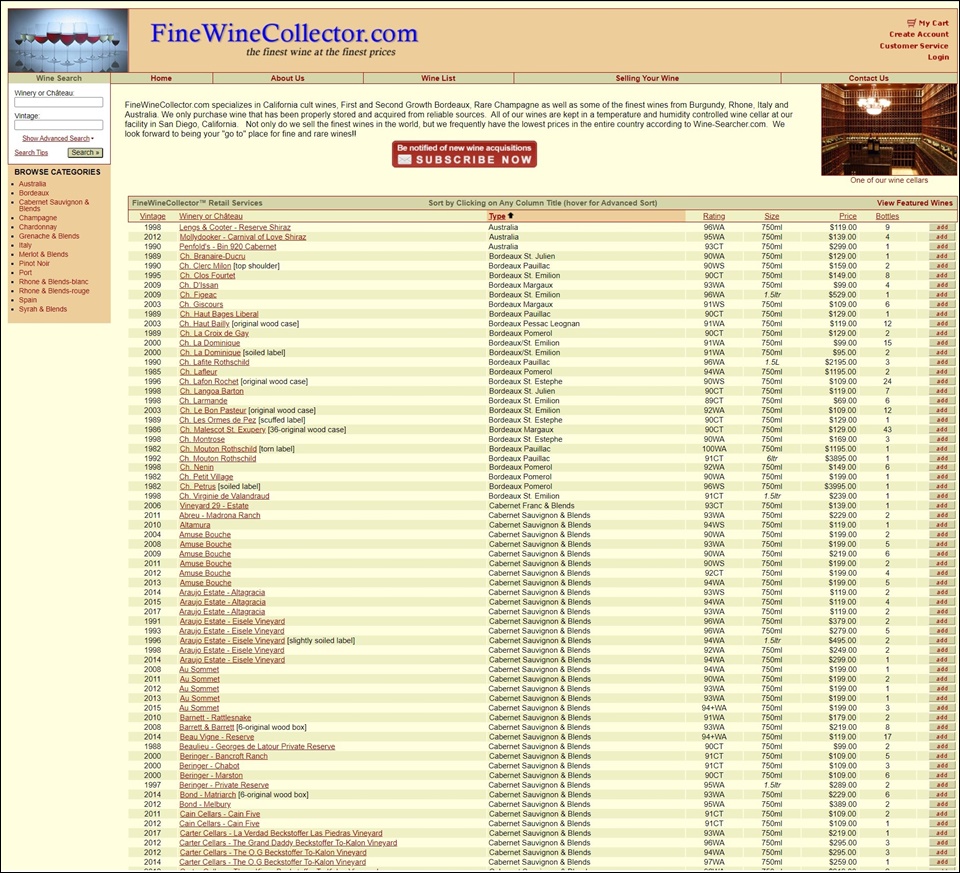
Task: Sort the table by Size column header
Action: pyautogui.click(x=772, y=216)
